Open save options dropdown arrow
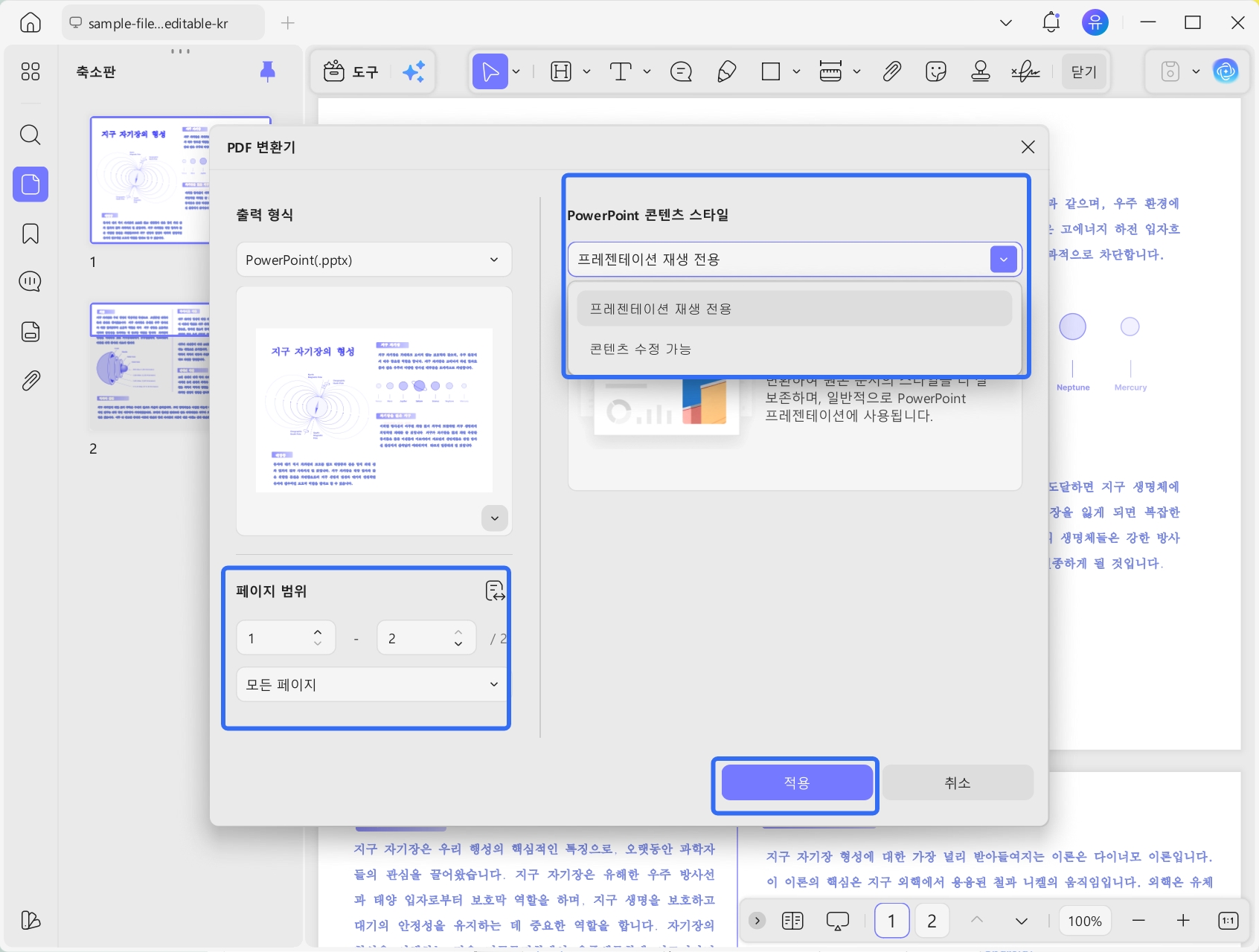The image size is (1259, 952). tap(1196, 71)
